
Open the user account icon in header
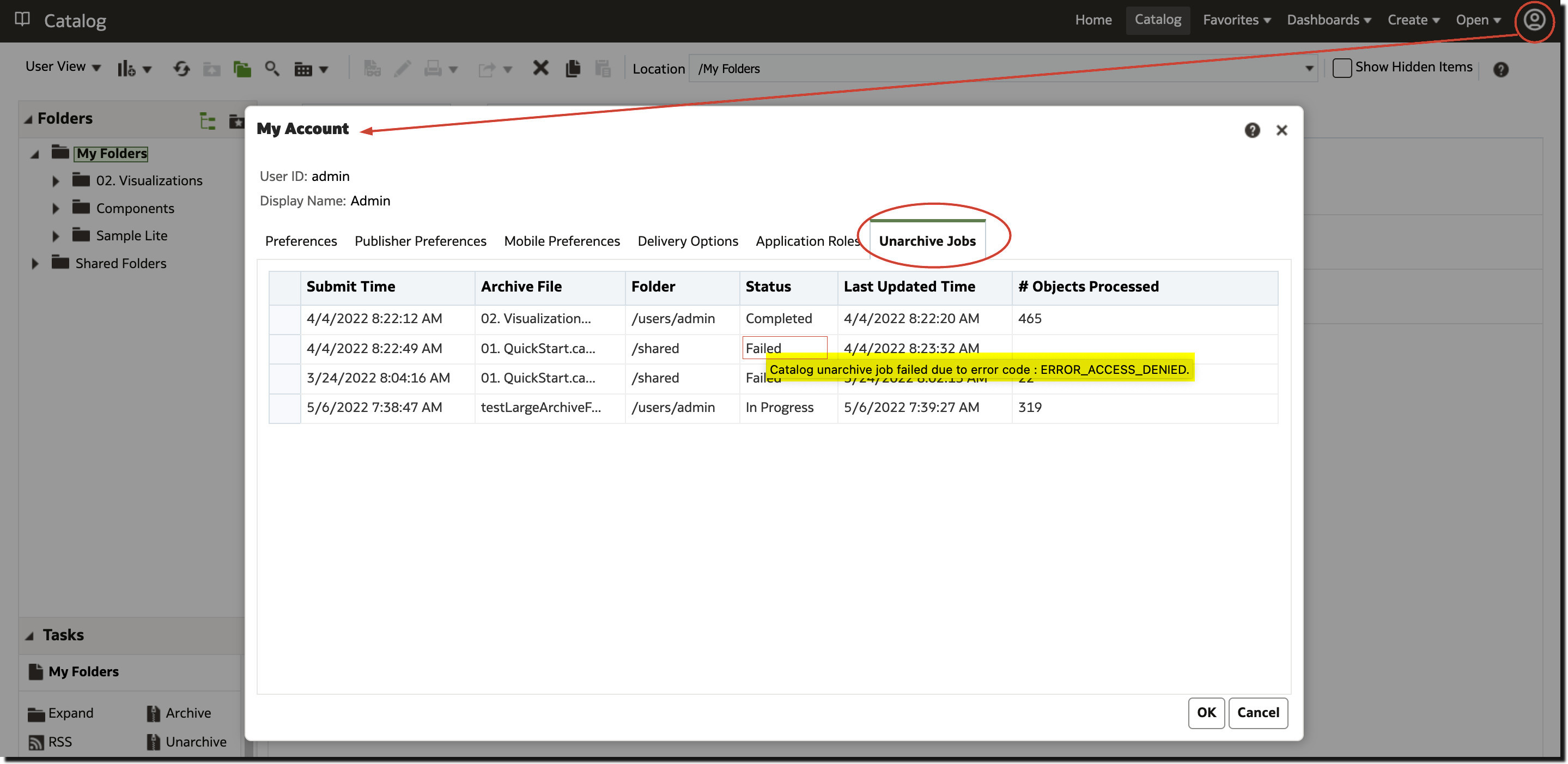pyautogui.click(x=1533, y=20)
